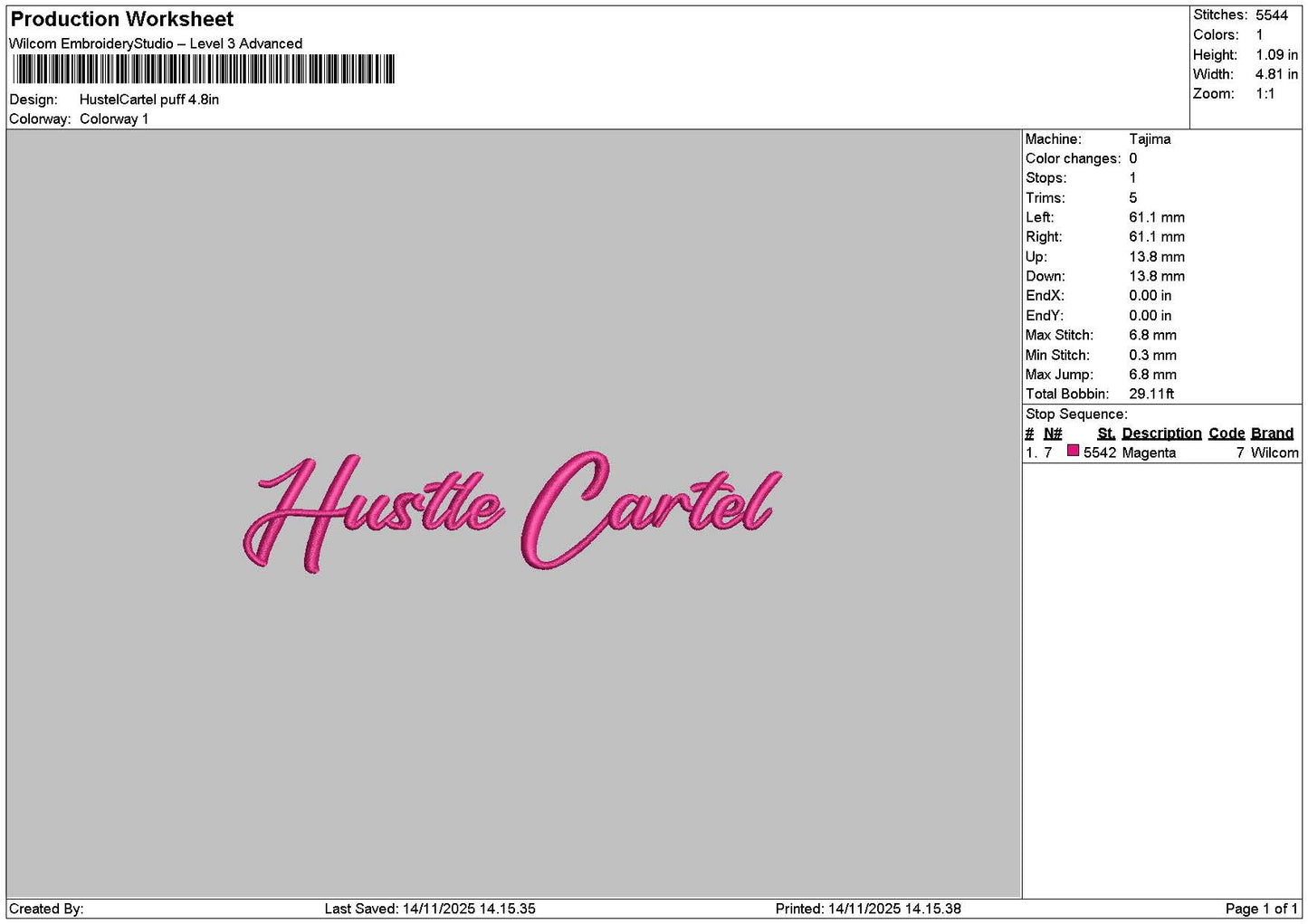The height and width of the screenshot is (924, 1308).
Task: Select the Total Bobbin value 29.11ft
Action: pyautogui.click(x=1151, y=395)
